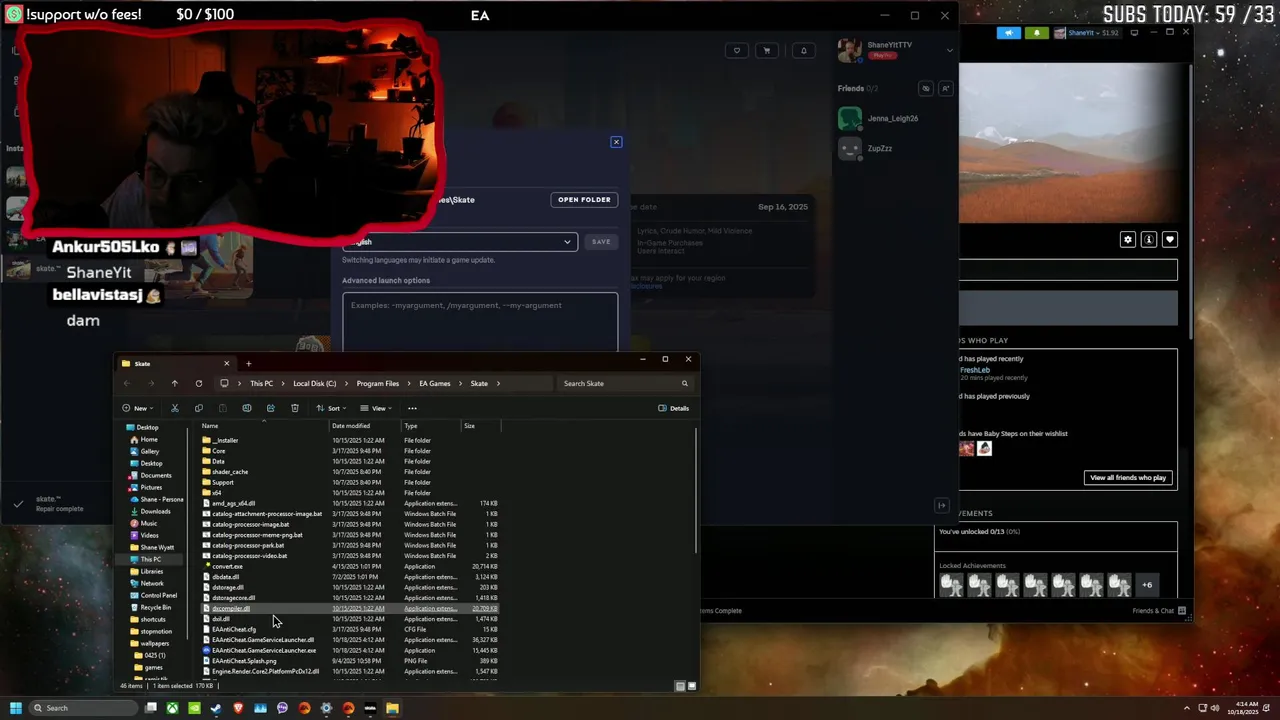Select friend Jenna_Leigh26 in EA app
Viewport: 1280px width, 720px height.
click(x=893, y=118)
